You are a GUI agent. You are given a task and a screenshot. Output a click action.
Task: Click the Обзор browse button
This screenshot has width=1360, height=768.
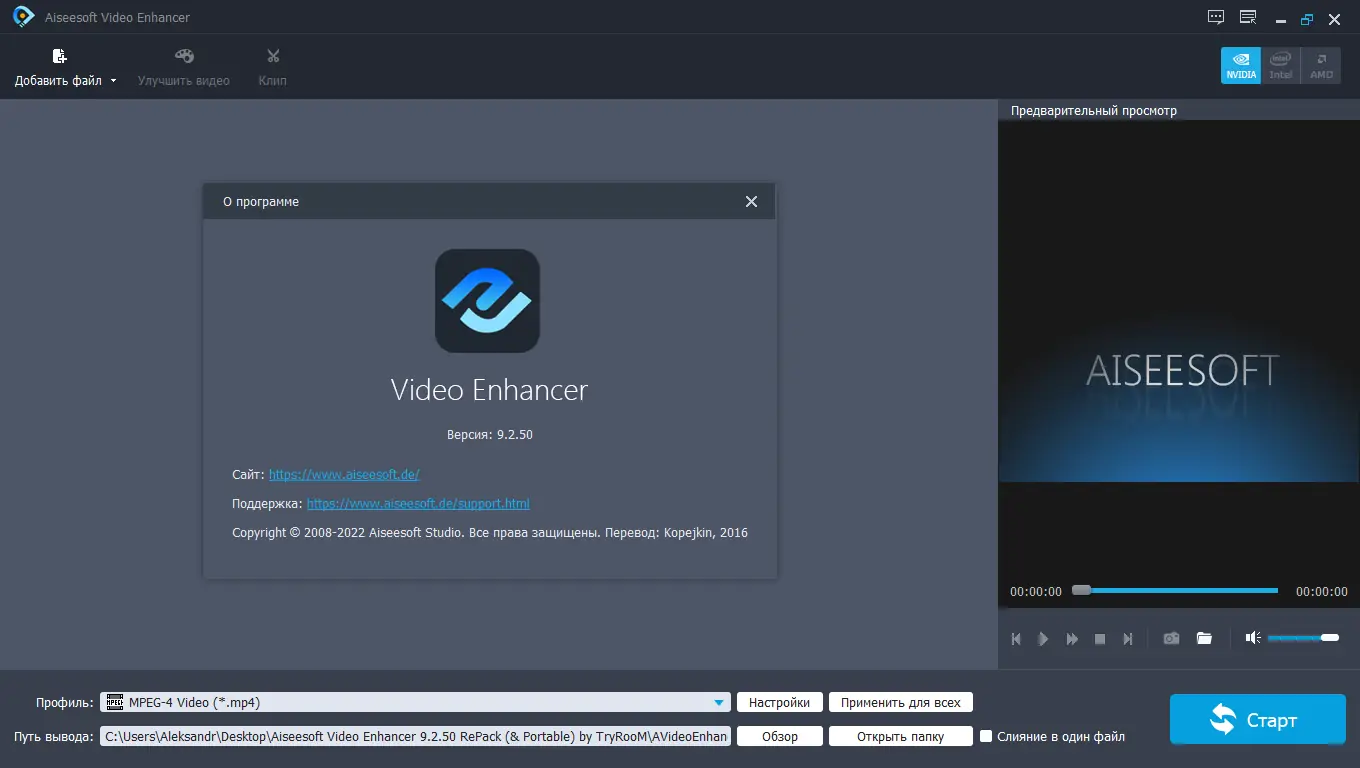(x=780, y=736)
